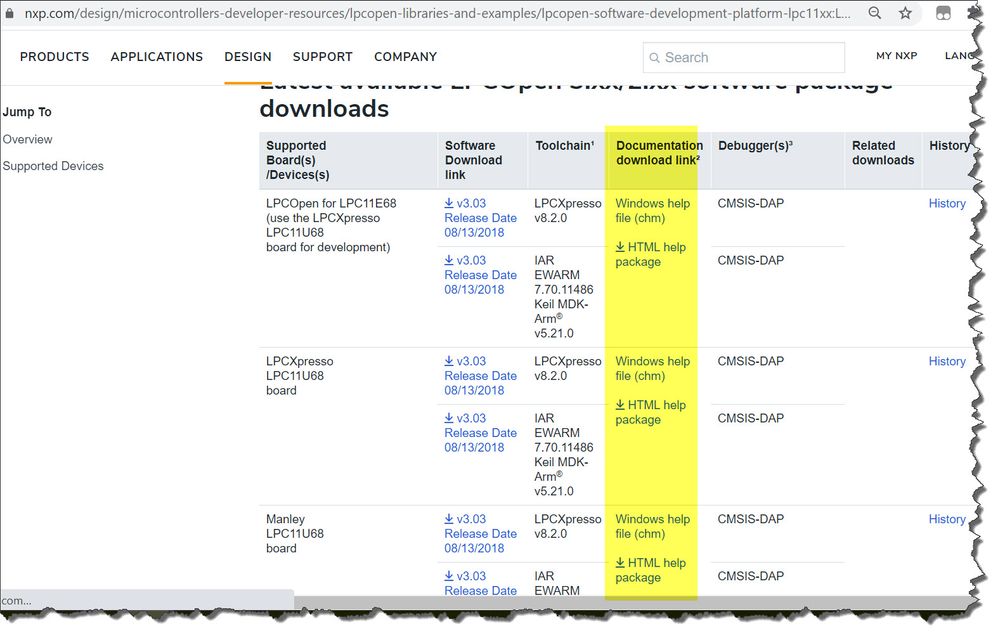This screenshot has width=998, height=635.
Task: Click the browser address bar URL
Action: point(438,13)
